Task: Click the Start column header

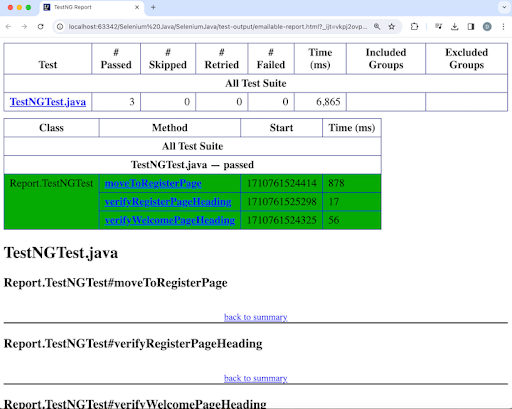Action: click(x=281, y=128)
